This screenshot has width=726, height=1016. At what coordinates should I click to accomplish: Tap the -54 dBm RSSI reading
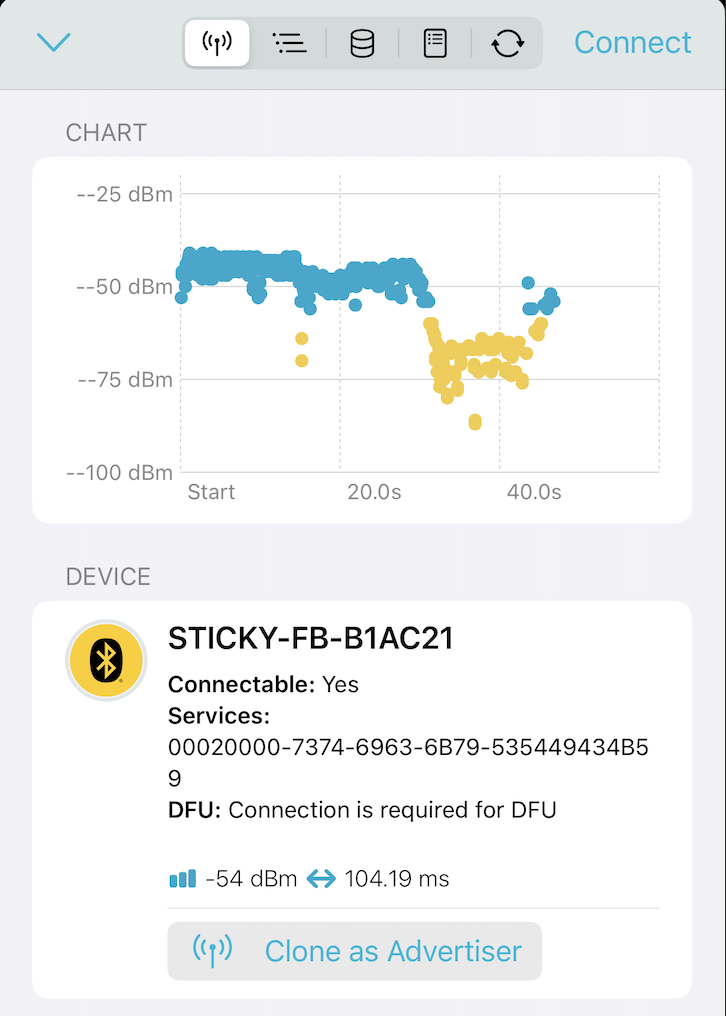pyautogui.click(x=251, y=879)
